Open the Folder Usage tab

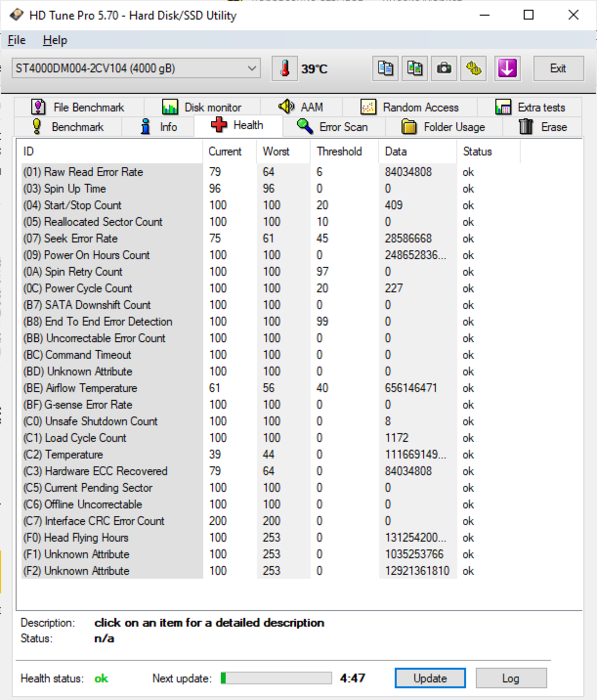[444, 127]
